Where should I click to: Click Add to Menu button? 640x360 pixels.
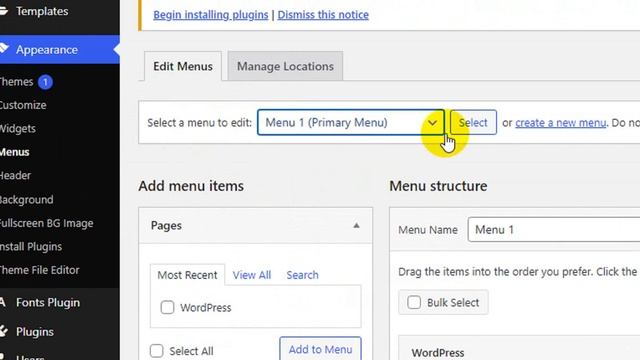[x=320, y=349]
